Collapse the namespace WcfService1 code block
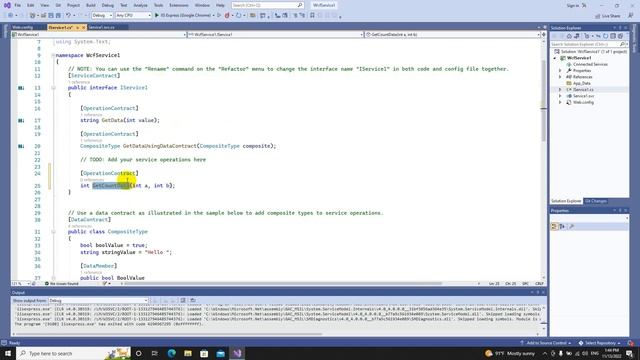This screenshot has width=640, height=360. click(x=53, y=55)
